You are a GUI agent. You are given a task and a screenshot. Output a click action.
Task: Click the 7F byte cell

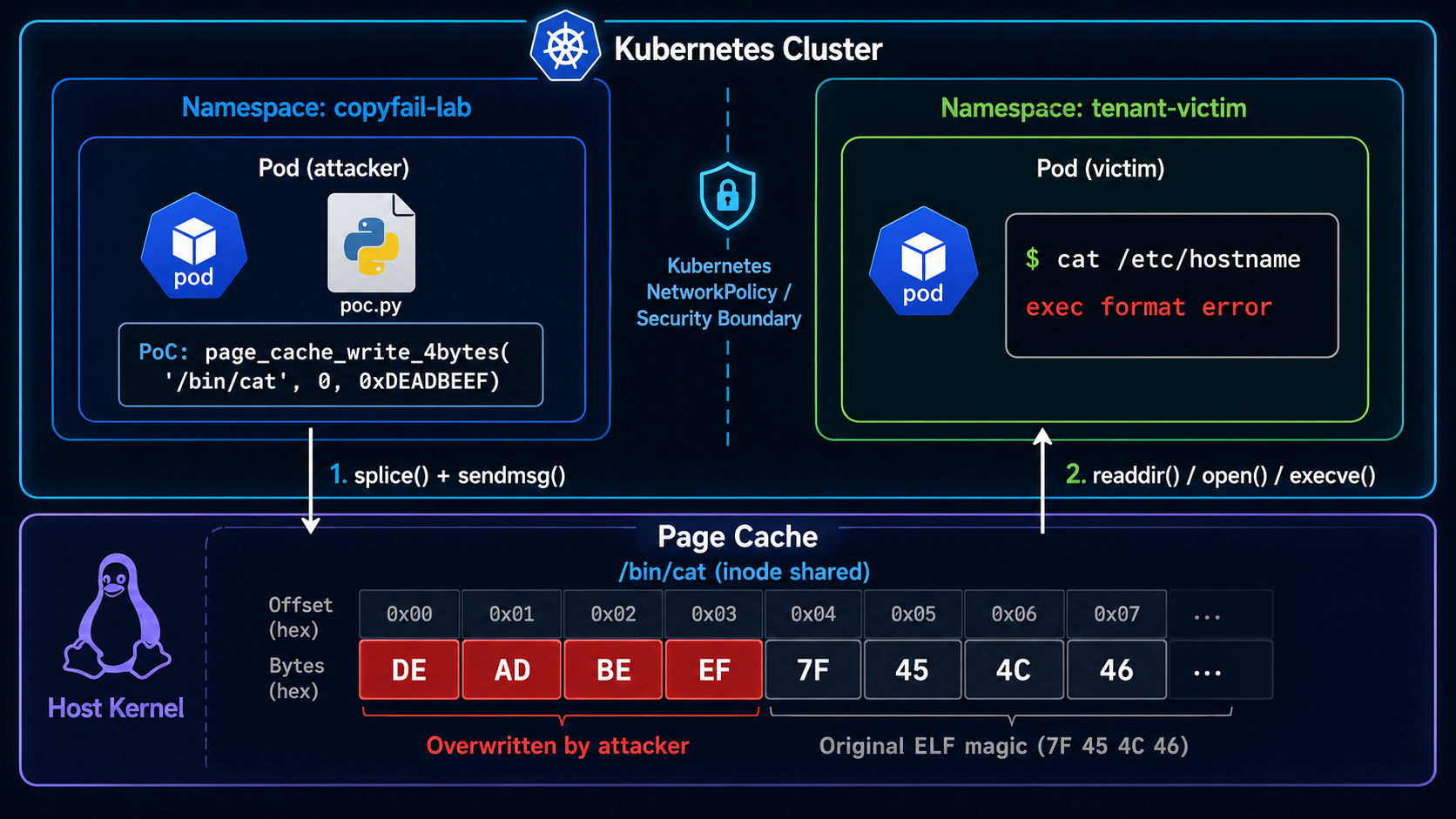(813, 670)
